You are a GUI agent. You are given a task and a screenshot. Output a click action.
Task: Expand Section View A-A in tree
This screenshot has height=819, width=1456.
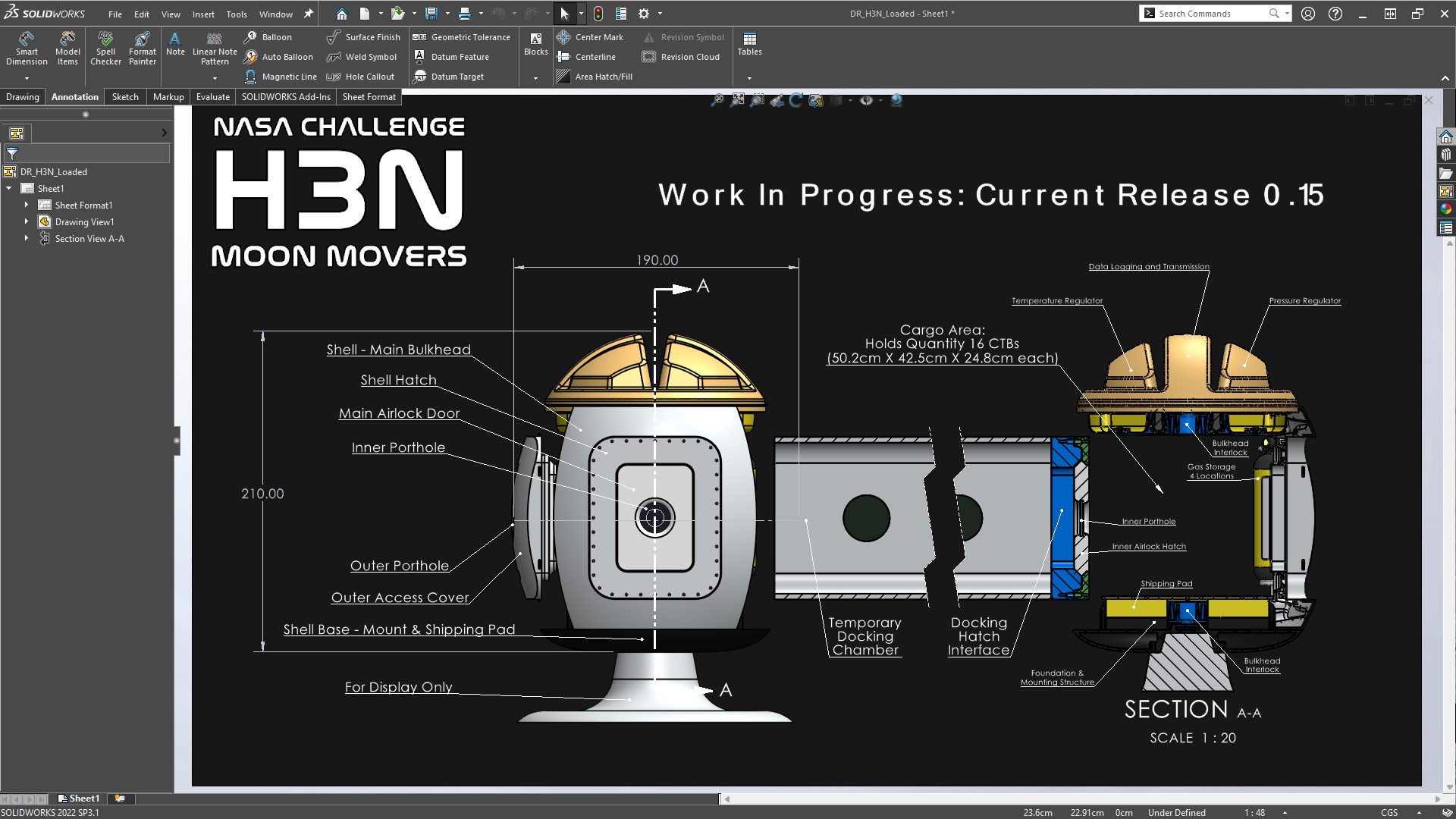[x=27, y=238]
